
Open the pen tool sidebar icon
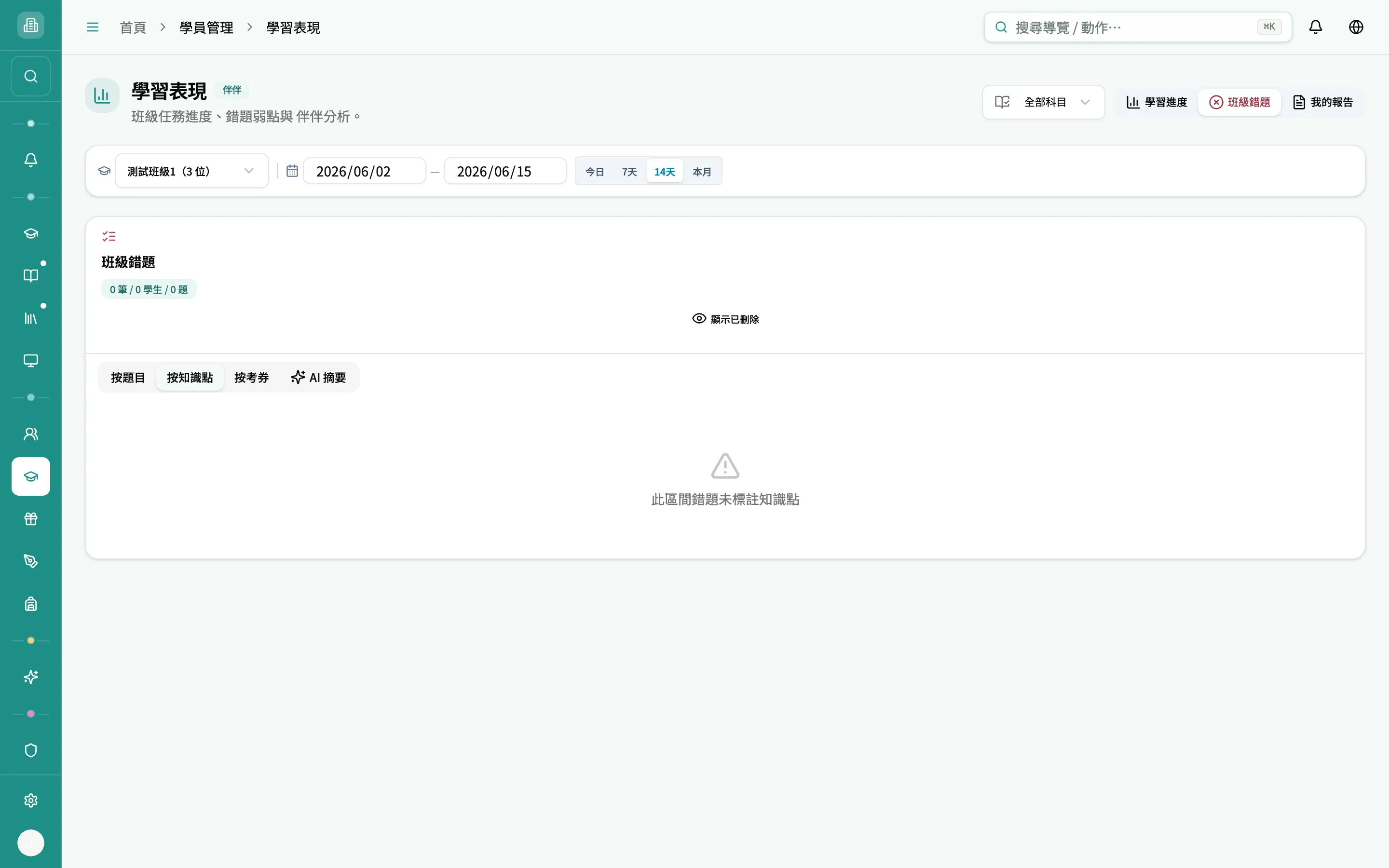(30, 561)
